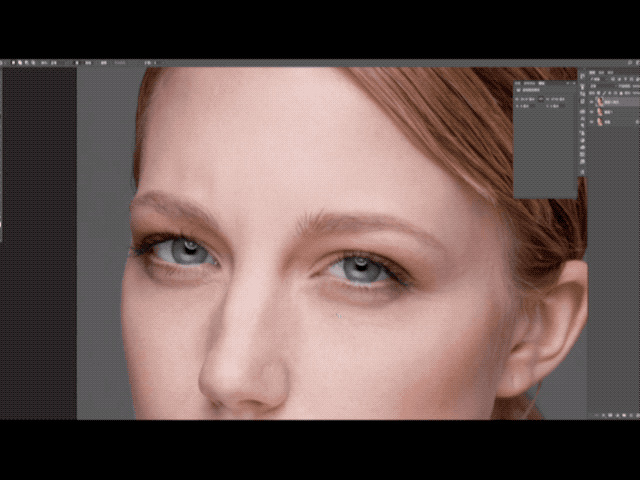The height and width of the screenshot is (480, 640).
Task: Enable lock image pixels brush icon
Action: point(604,93)
